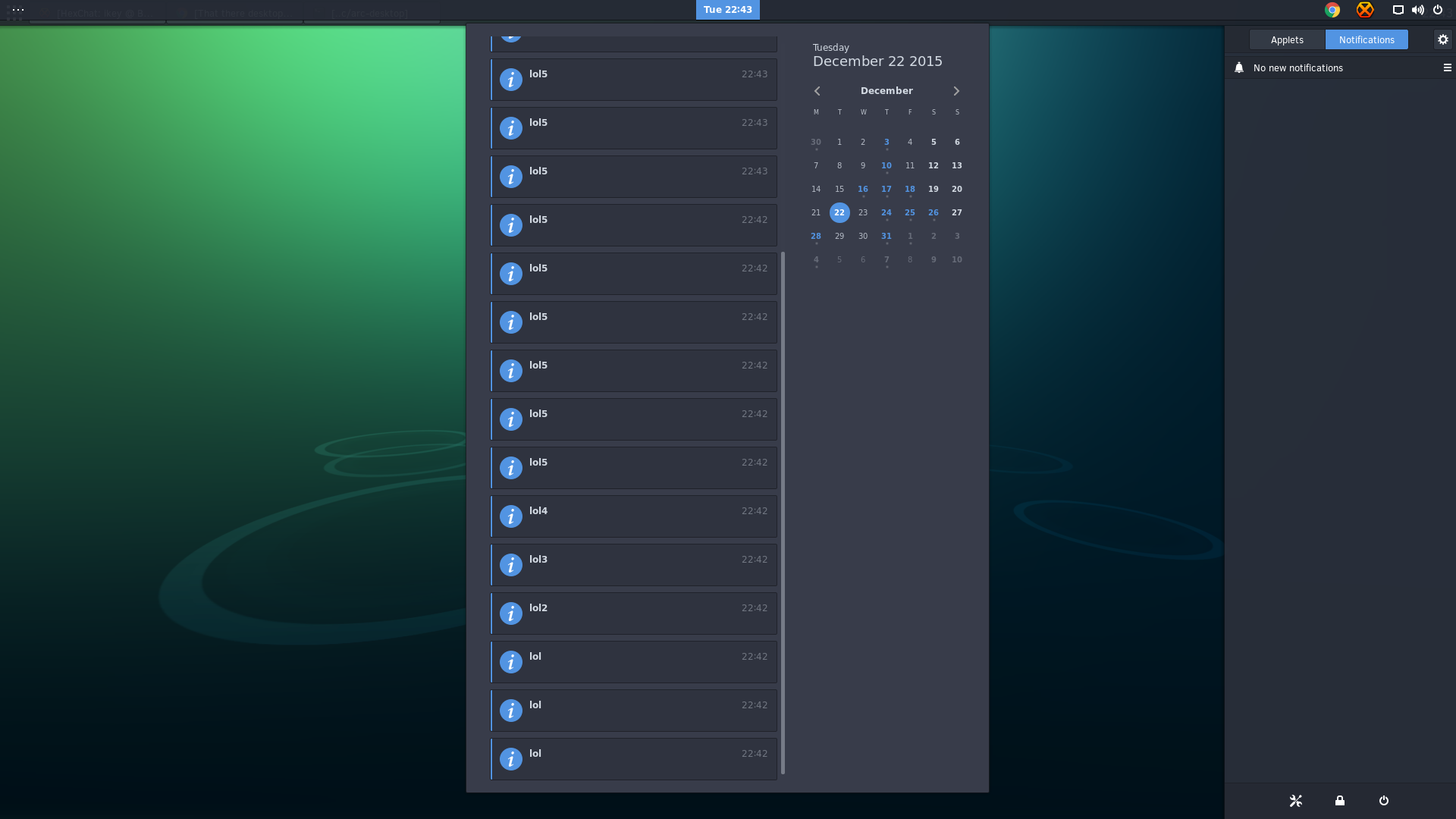1456x819 pixels.
Task: Select today, day 22, in calendar
Action: click(839, 212)
